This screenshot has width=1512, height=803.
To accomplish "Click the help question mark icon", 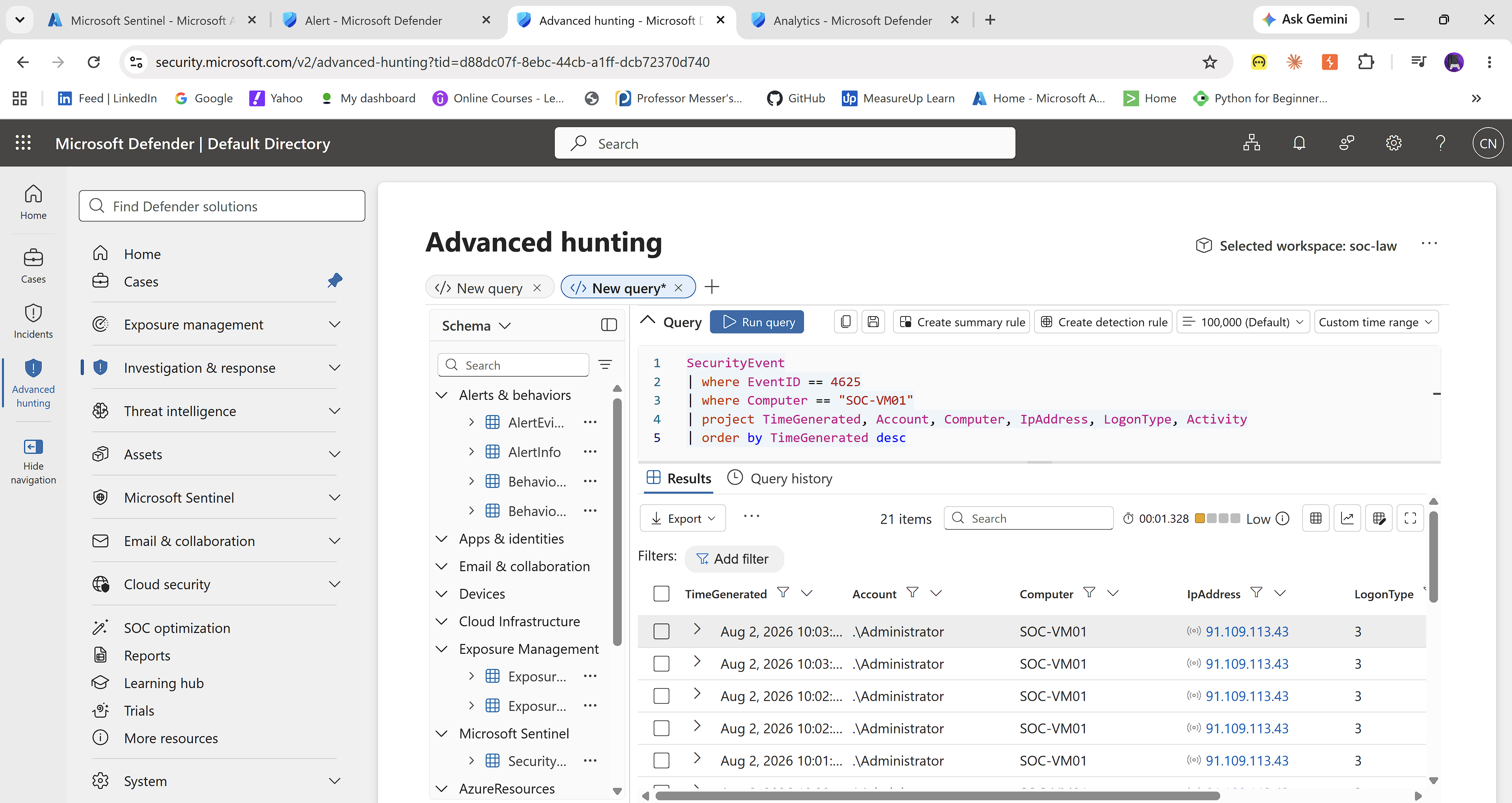I will (x=1440, y=142).
